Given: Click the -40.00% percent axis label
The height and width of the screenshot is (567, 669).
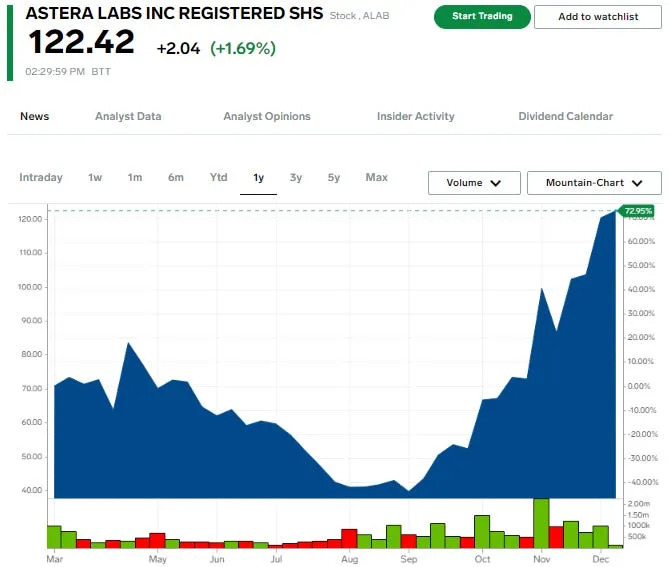Looking at the screenshot, I should click(x=643, y=482).
